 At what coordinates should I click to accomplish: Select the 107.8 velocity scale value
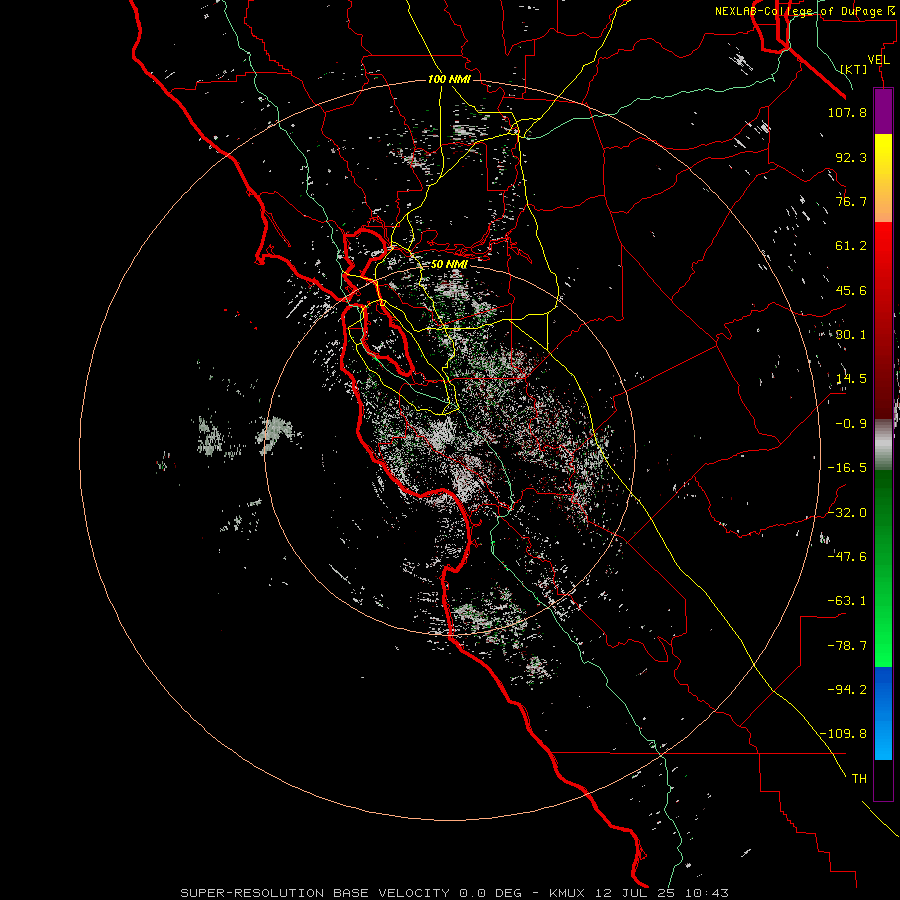coord(847,112)
